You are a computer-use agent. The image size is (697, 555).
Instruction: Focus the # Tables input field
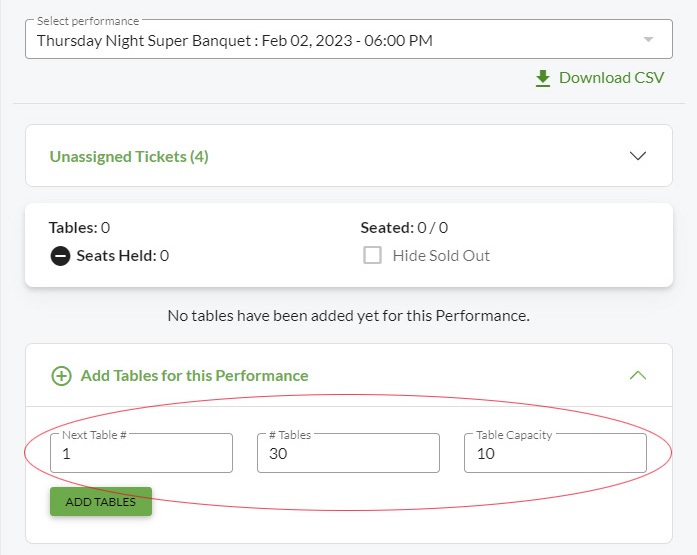(x=348, y=453)
